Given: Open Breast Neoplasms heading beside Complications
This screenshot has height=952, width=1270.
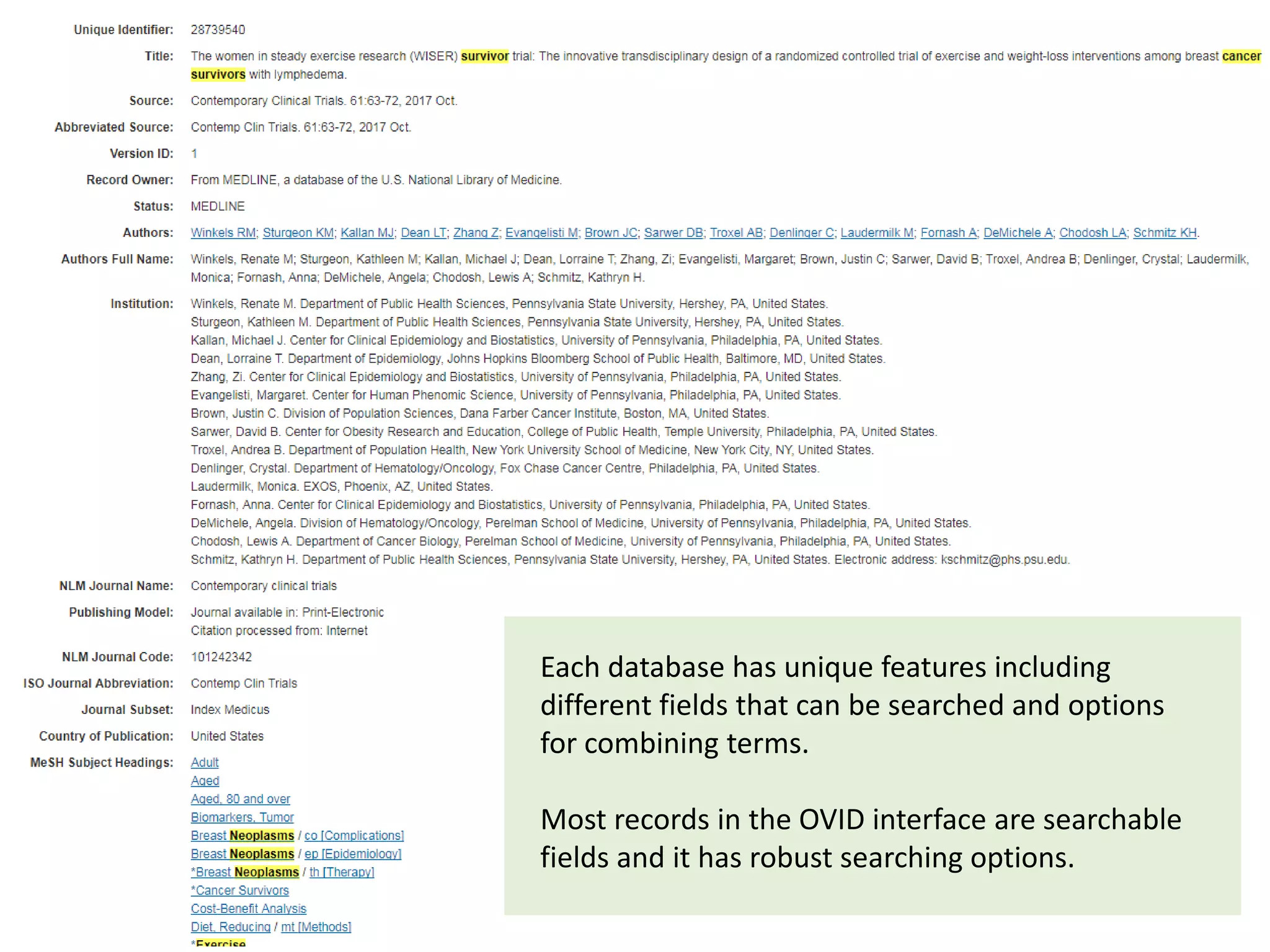Looking at the screenshot, I should [x=242, y=835].
